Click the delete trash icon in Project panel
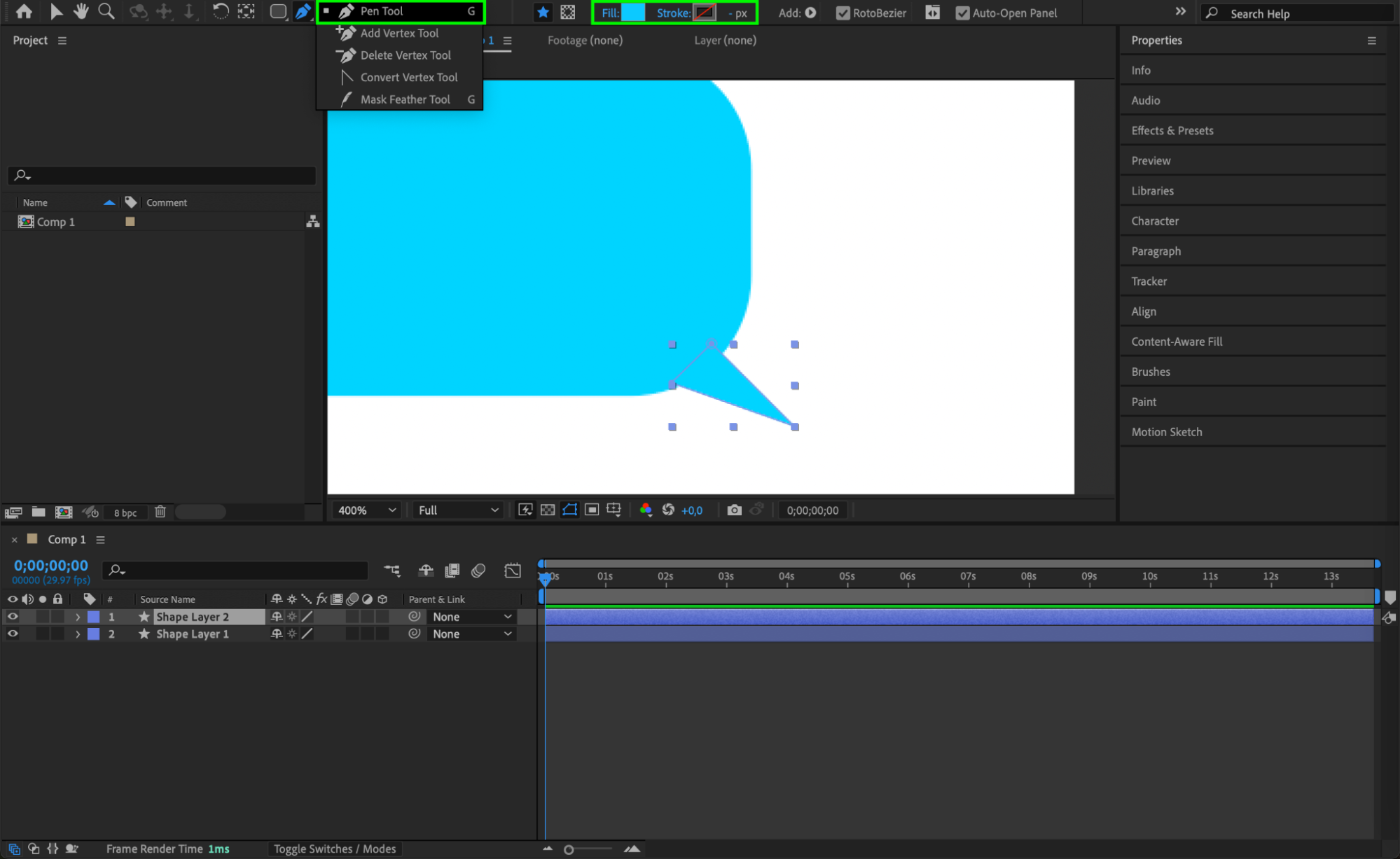This screenshot has width=1400, height=859. click(160, 512)
